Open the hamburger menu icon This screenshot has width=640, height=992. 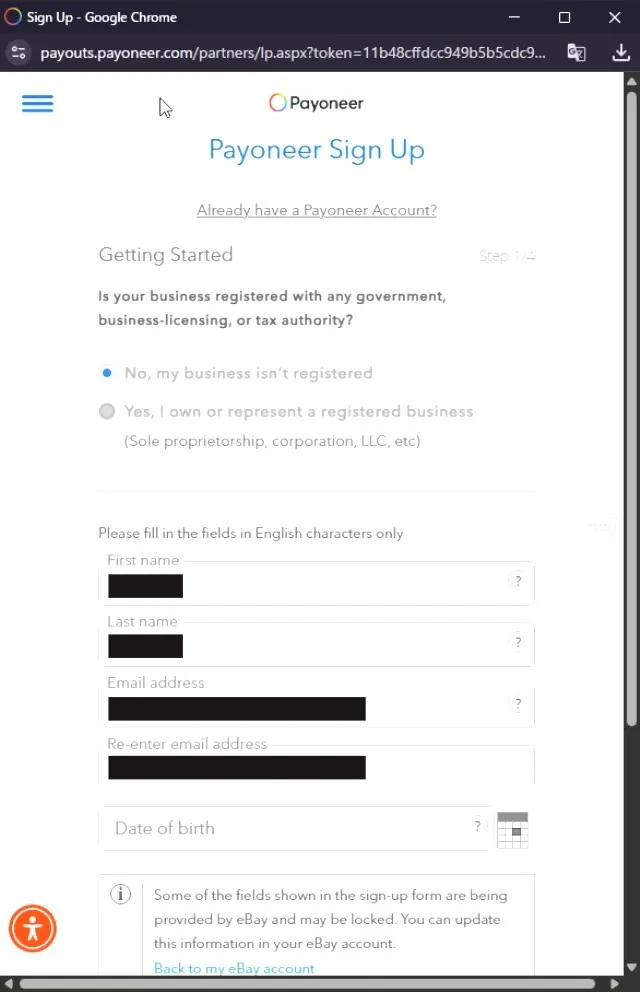pyautogui.click(x=38, y=103)
